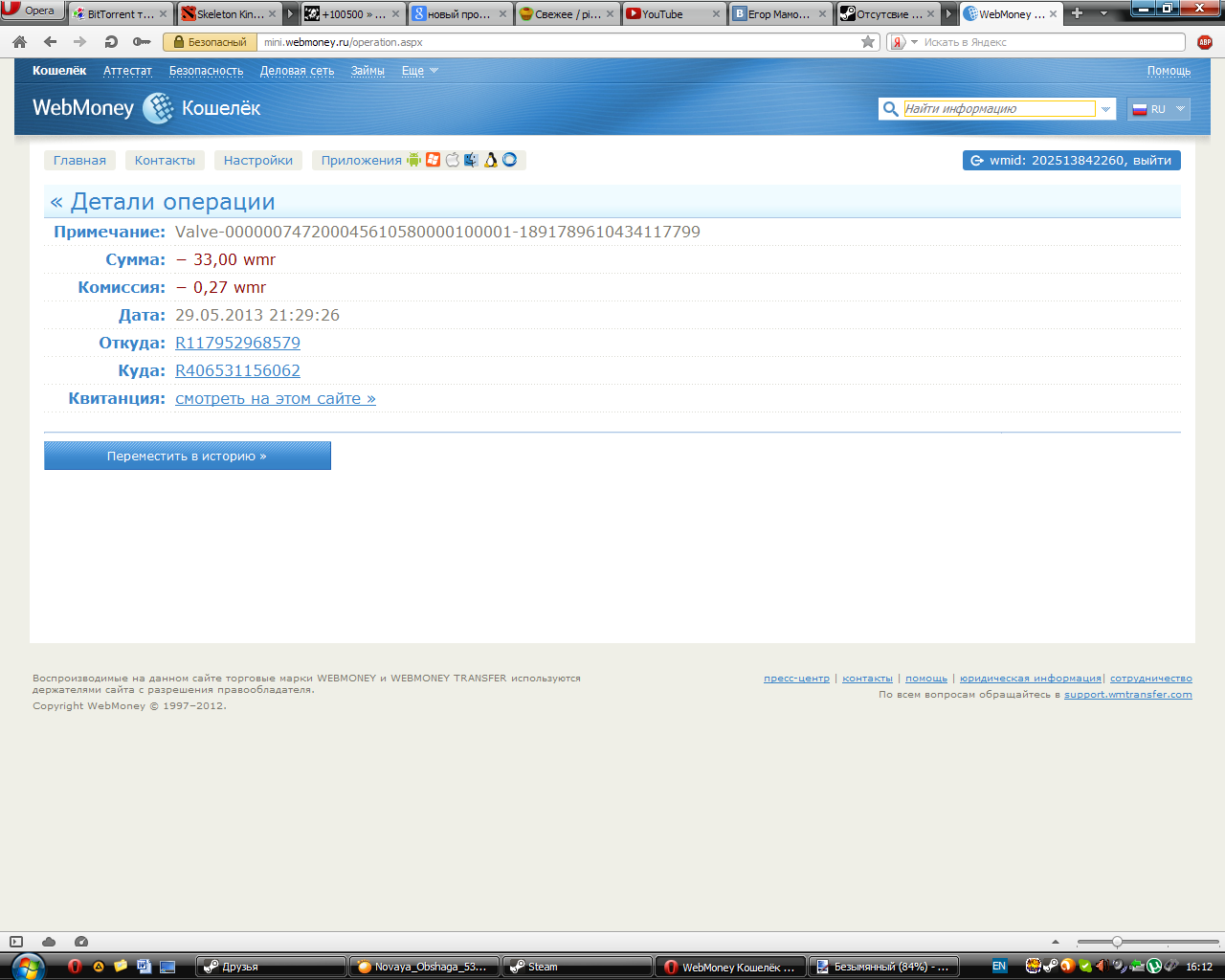Viewport: 1225px width, 980px height.
Task: Reload the current page
Action: click(x=111, y=42)
